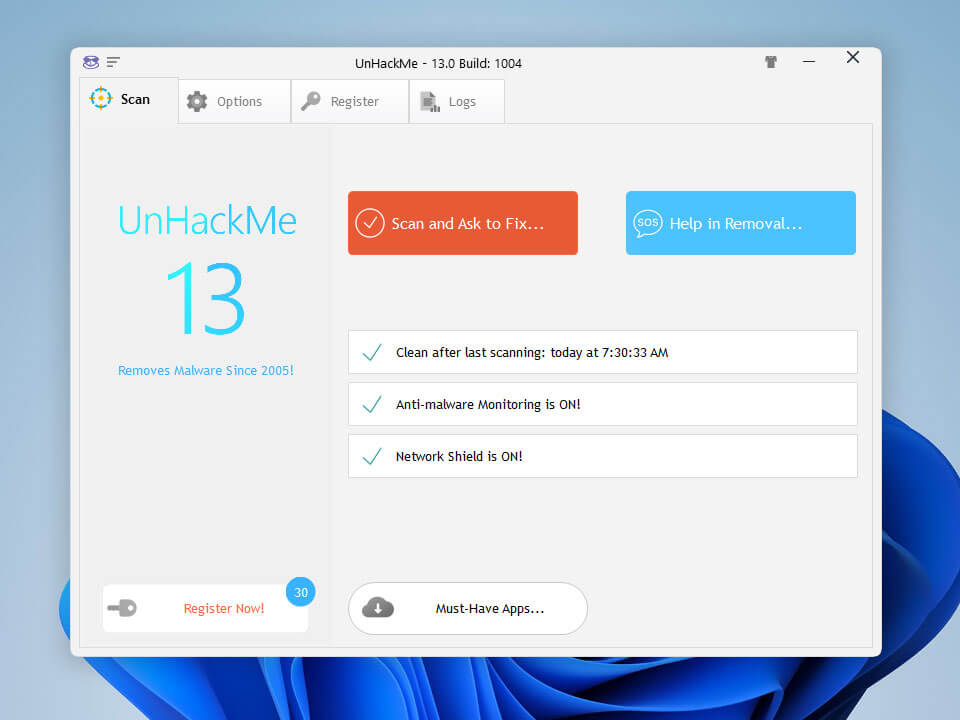The width and height of the screenshot is (960, 720).
Task: Click the SOS speech bubble icon
Action: pyautogui.click(x=648, y=223)
